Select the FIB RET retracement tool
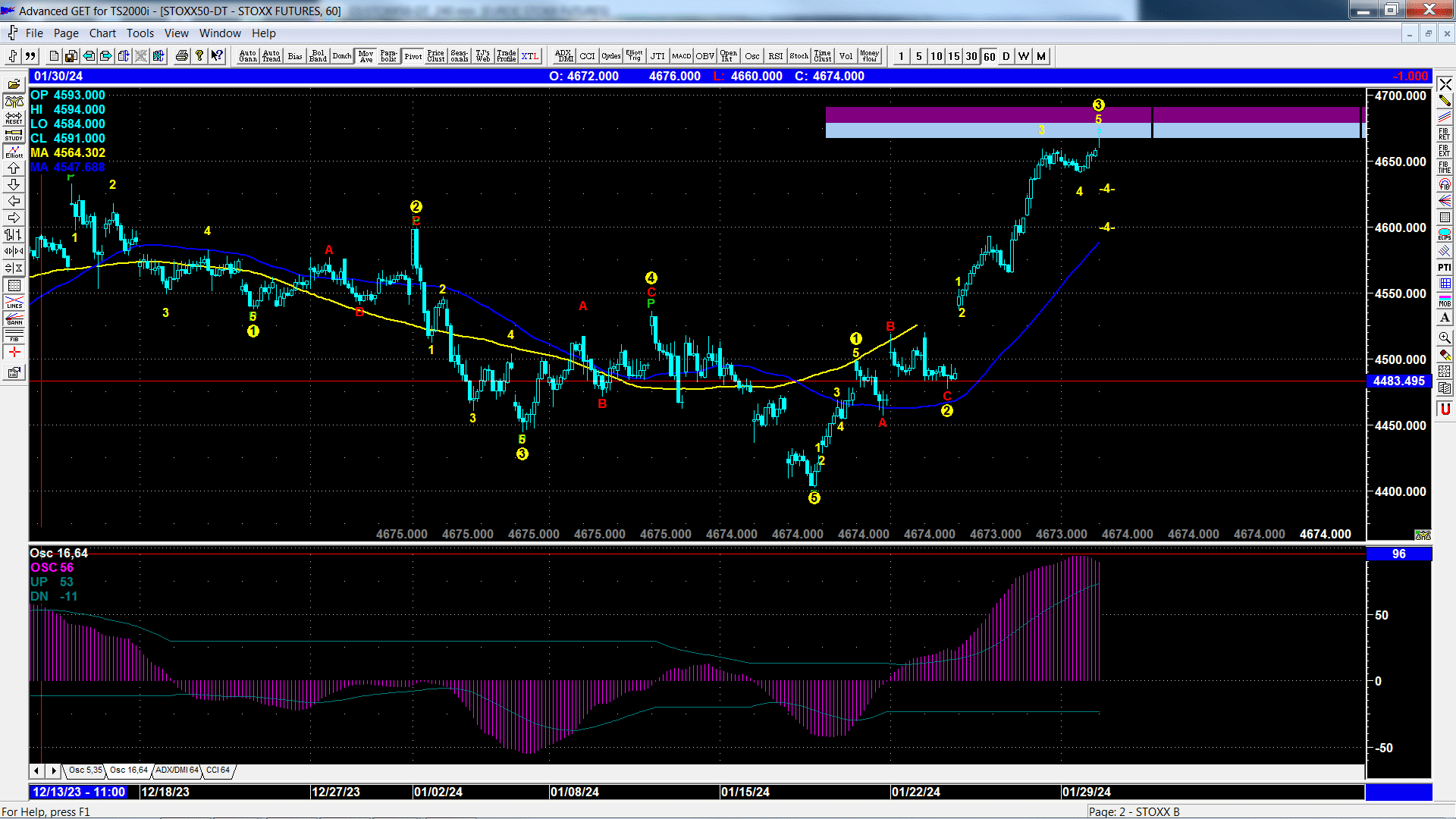Screen dimensions: 1456x819 pos(1445,134)
